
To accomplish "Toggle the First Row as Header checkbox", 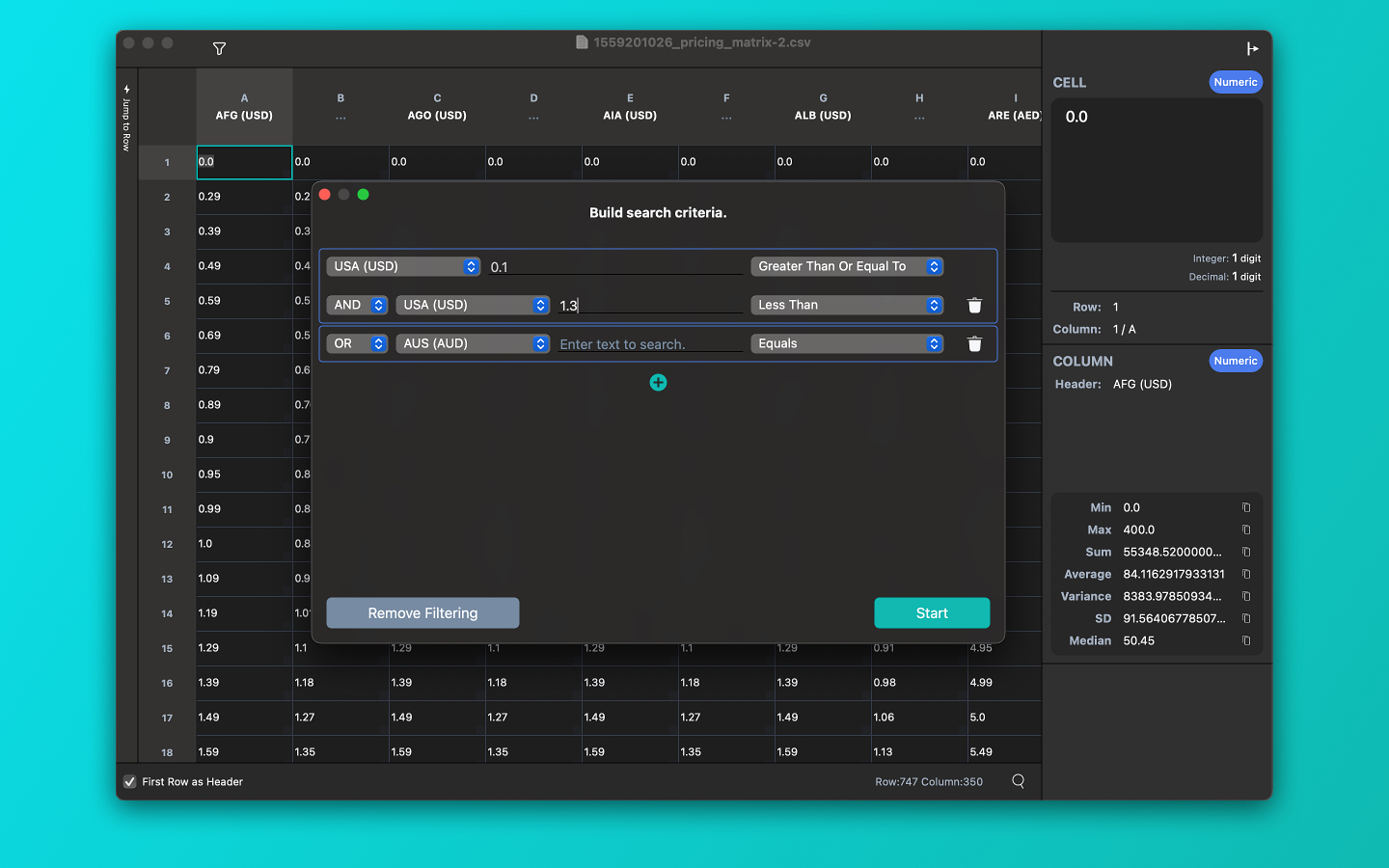I will [x=129, y=781].
